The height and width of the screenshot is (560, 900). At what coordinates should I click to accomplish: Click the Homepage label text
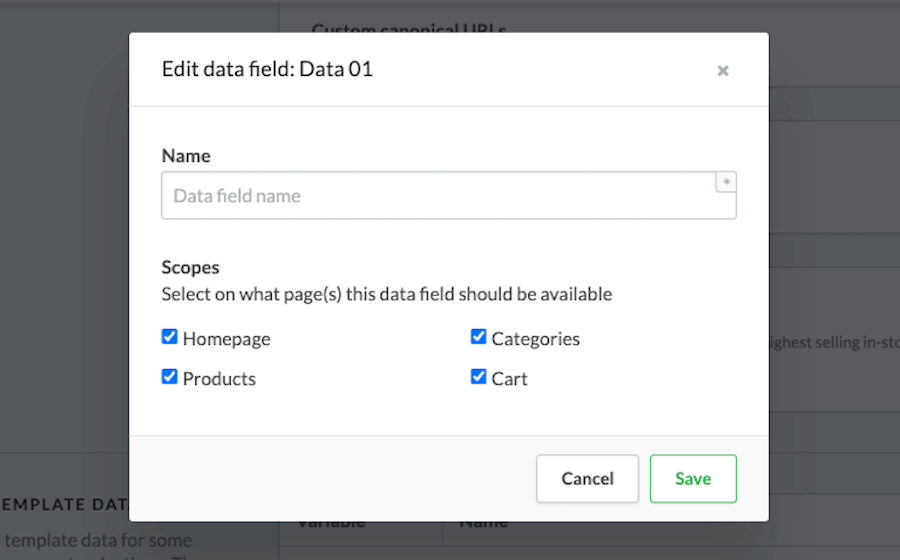(x=226, y=339)
